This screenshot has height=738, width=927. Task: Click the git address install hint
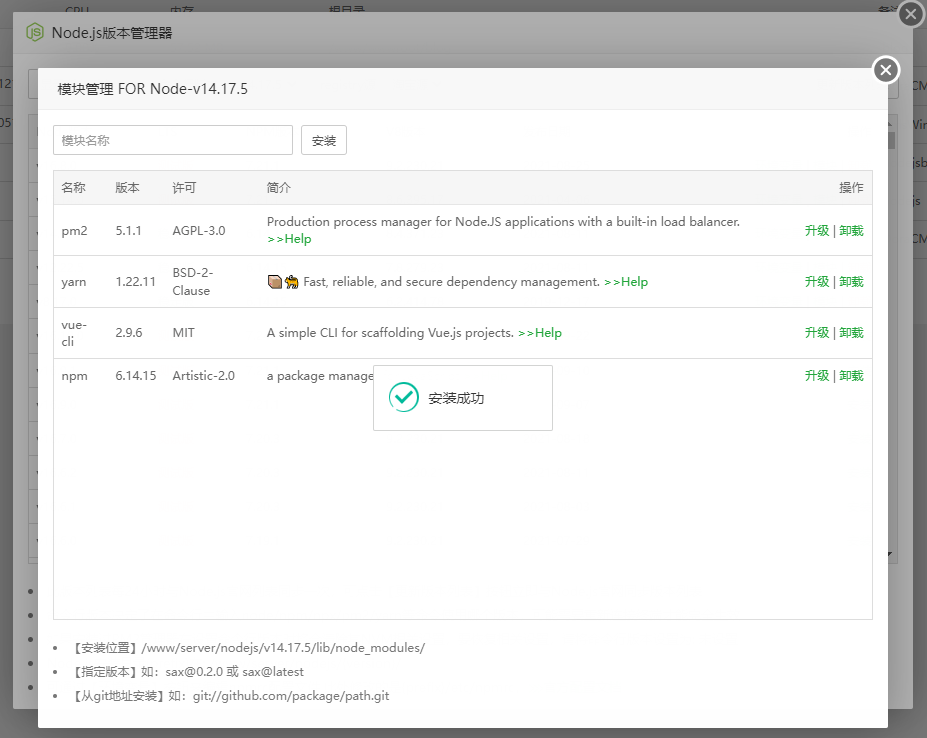pos(229,695)
